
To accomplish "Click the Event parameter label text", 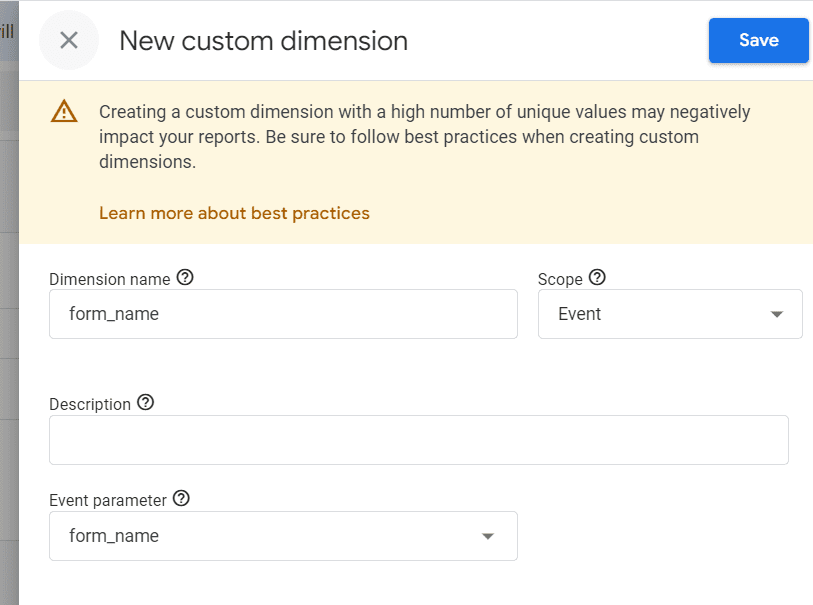I will coord(108,499).
